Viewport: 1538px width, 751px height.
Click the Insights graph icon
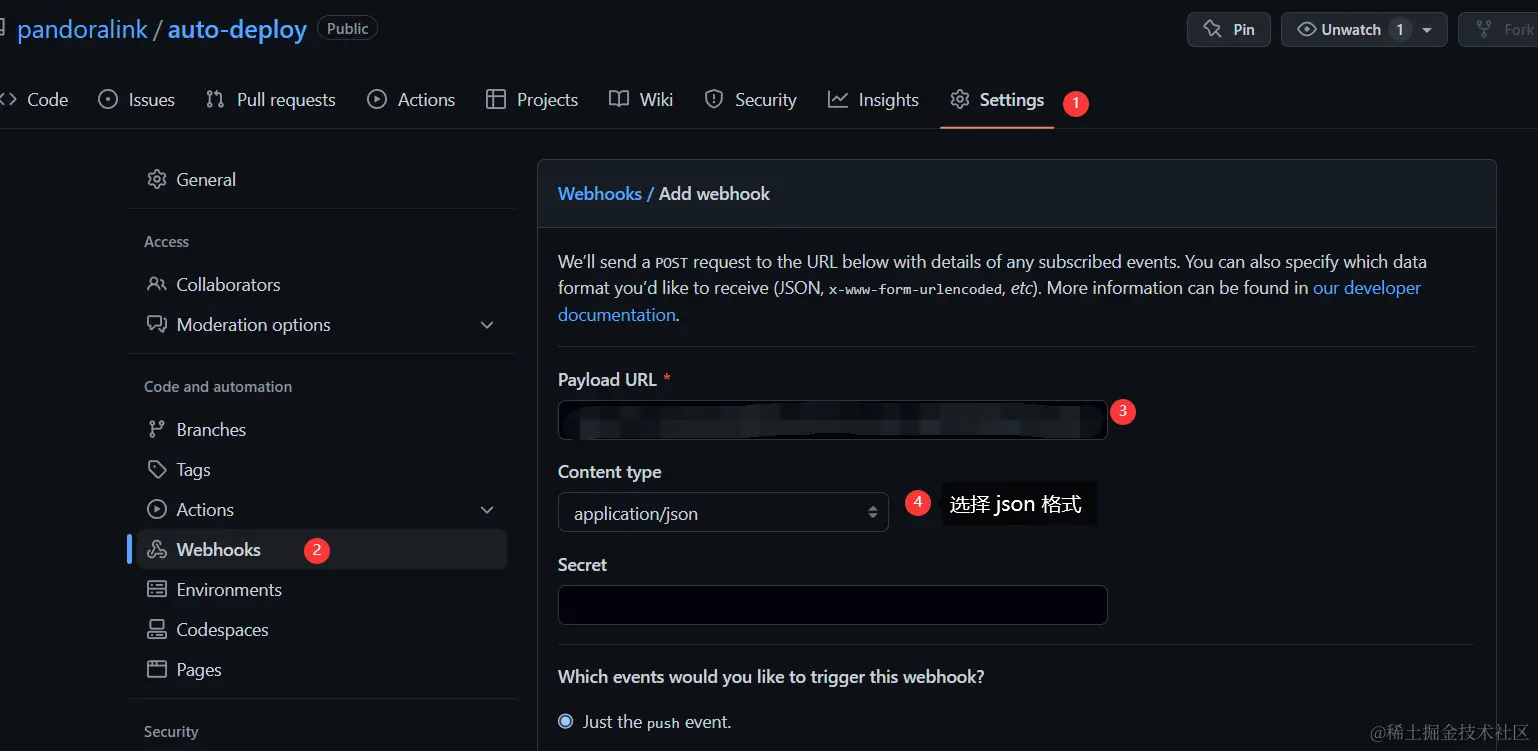click(x=838, y=99)
